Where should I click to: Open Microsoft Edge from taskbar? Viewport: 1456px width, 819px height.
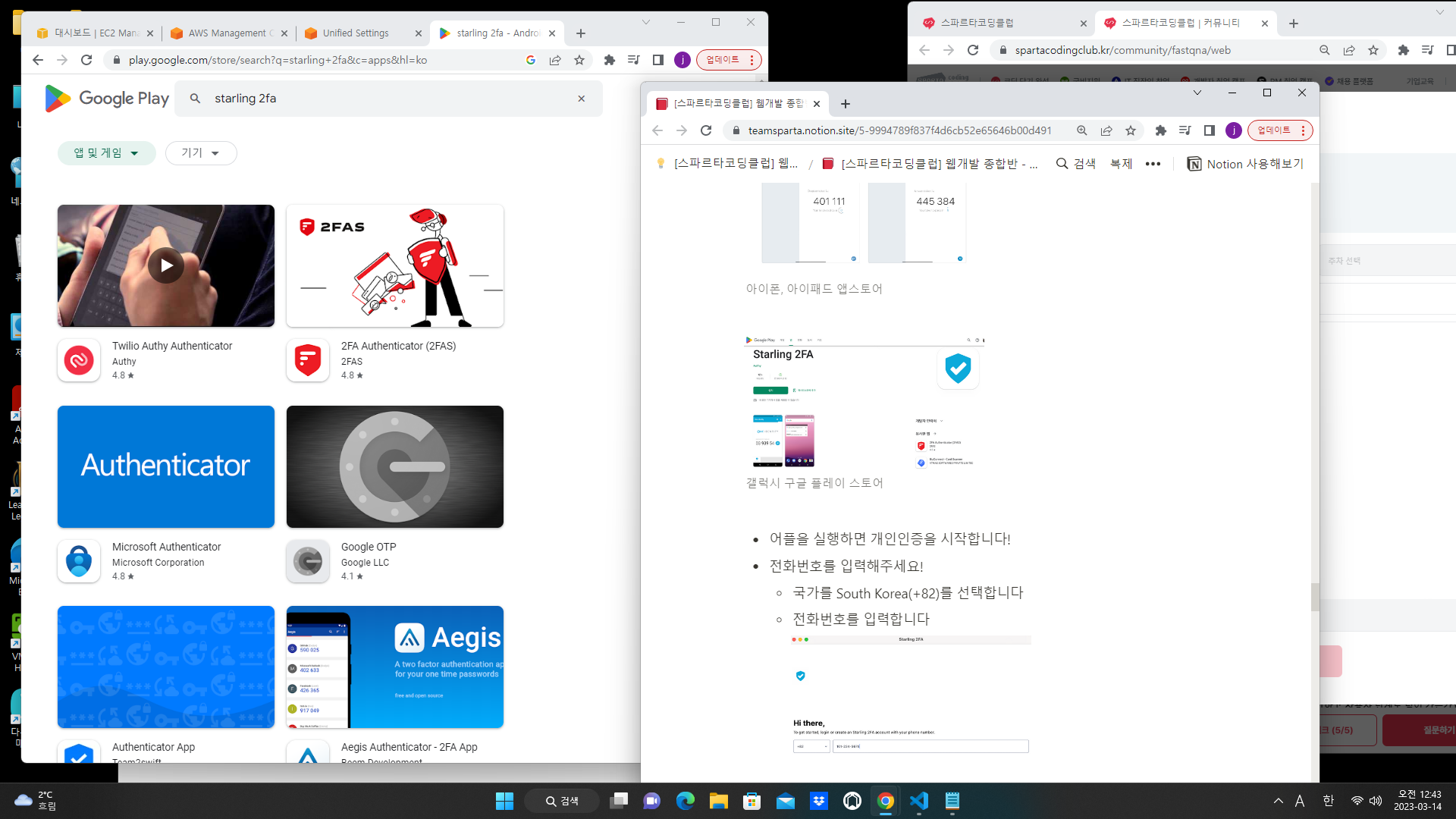tap(686, 801)
